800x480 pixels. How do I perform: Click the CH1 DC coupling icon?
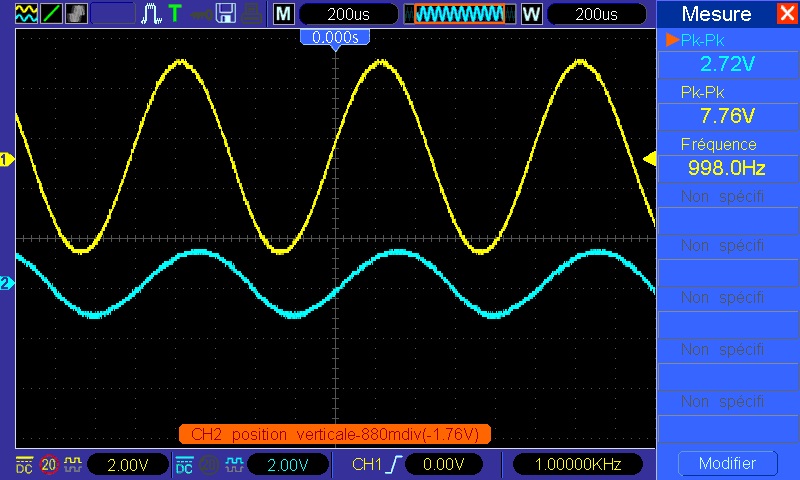click(x=24, y=464)
